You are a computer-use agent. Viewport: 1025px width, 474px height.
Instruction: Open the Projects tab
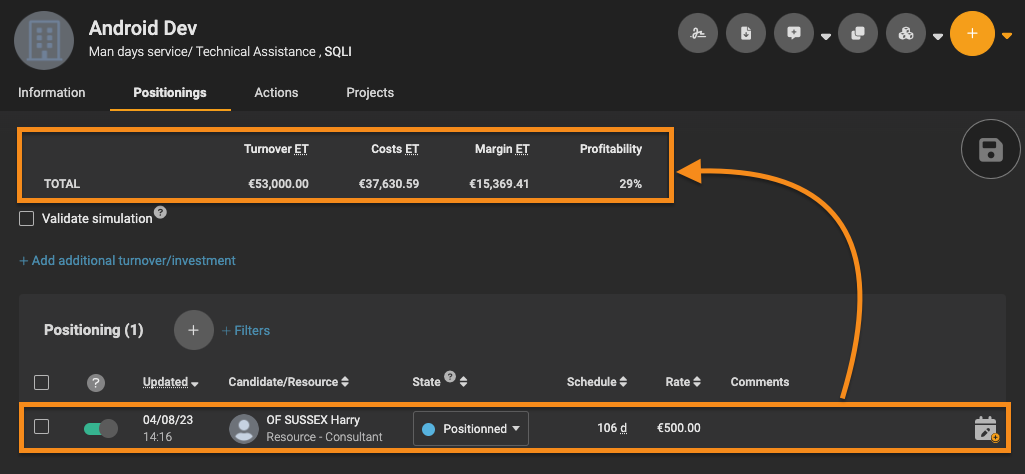coord(370,93)
